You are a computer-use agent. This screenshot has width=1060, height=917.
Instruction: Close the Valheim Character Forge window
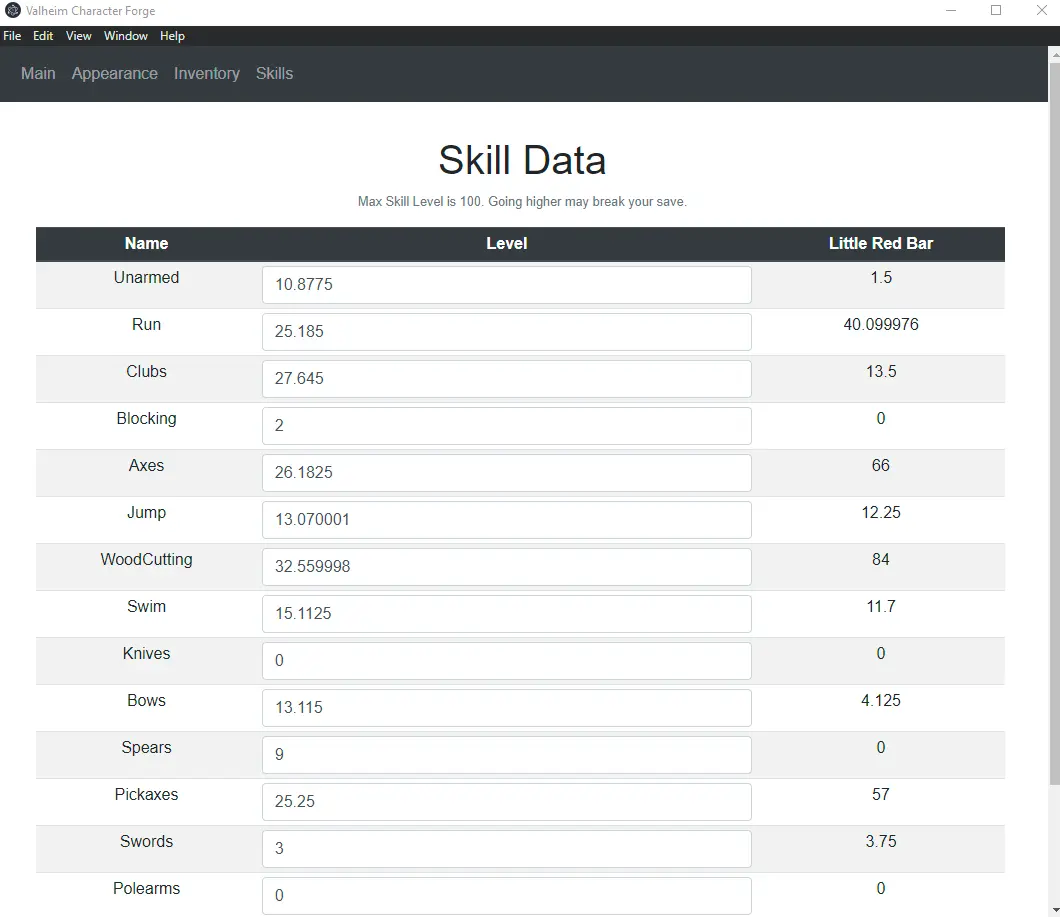[x=1041, y=10]
